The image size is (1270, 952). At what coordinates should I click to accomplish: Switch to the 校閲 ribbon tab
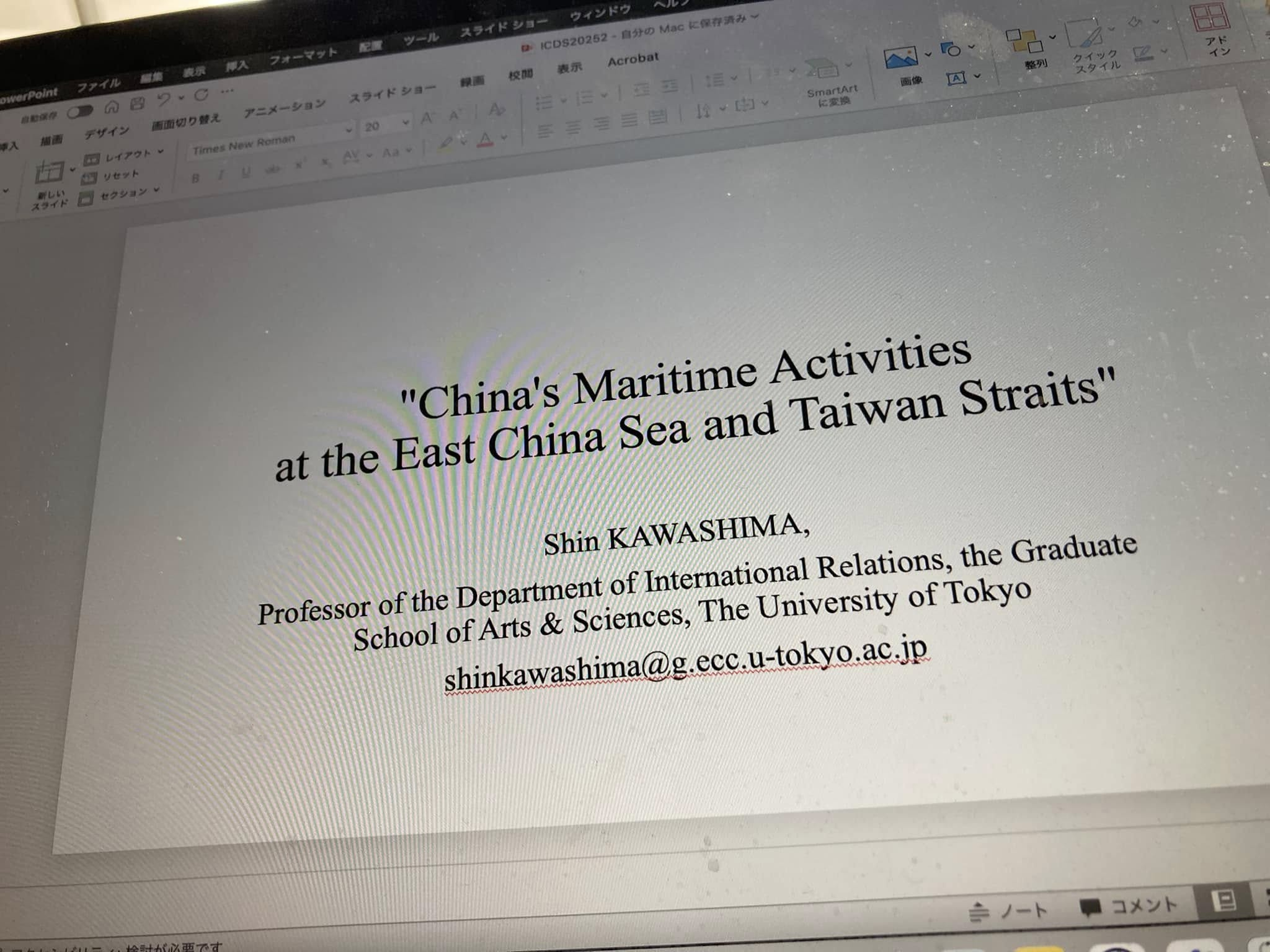pyautogui.click(x=521, y=74)
